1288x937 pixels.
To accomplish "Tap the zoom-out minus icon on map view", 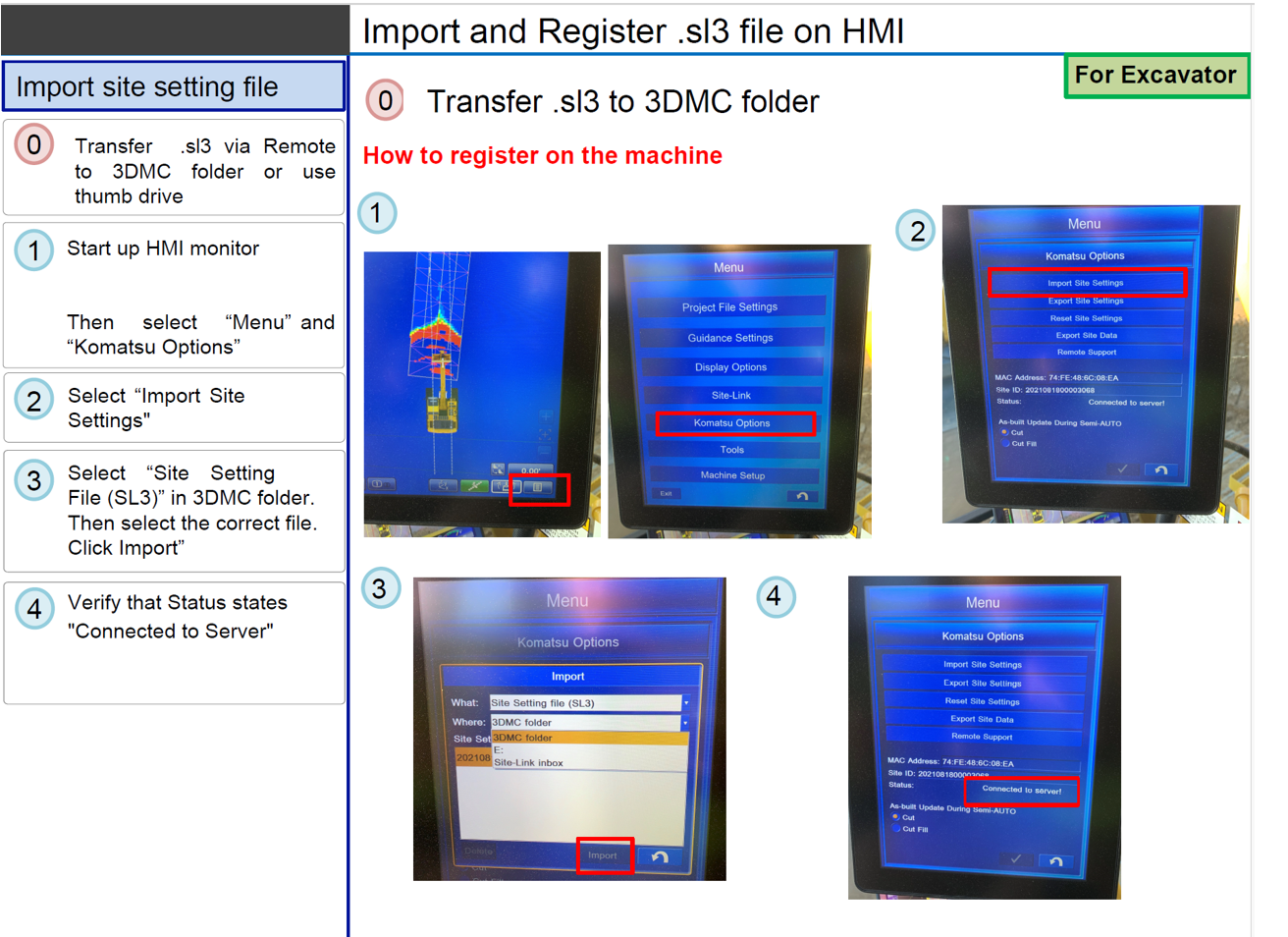I will 545,453.
